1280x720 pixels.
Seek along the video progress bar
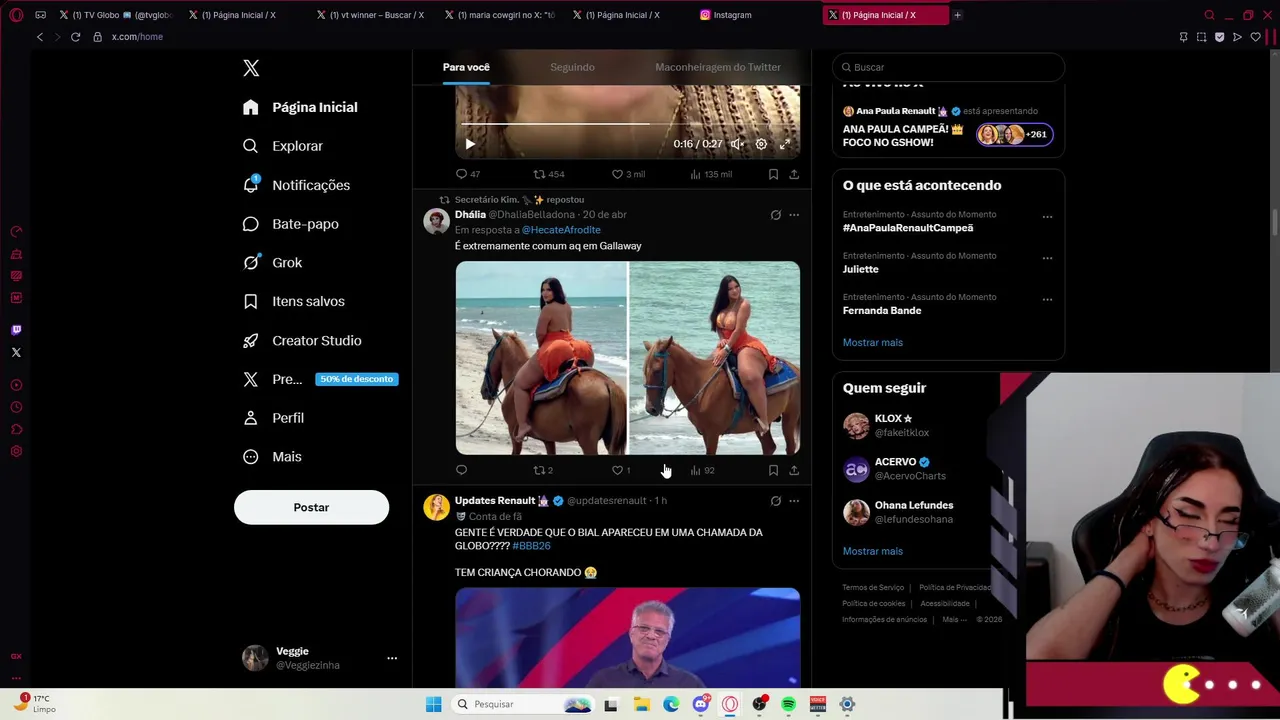tap(627, 124)
